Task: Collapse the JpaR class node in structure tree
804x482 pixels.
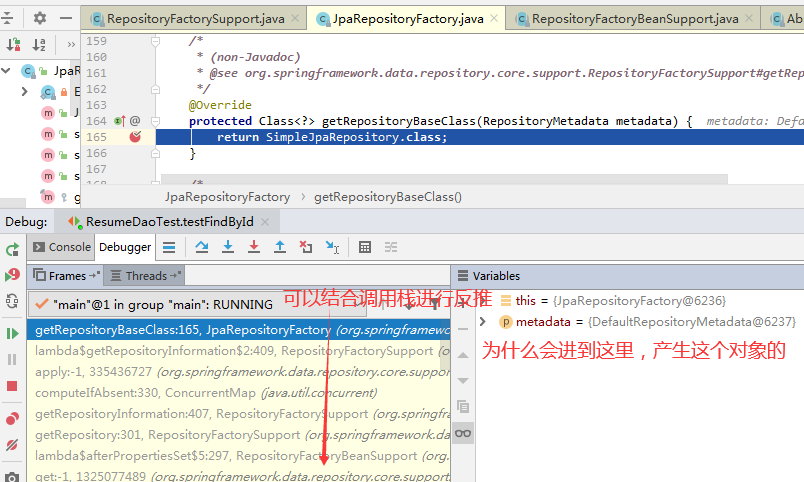Action: pos(6,70)
